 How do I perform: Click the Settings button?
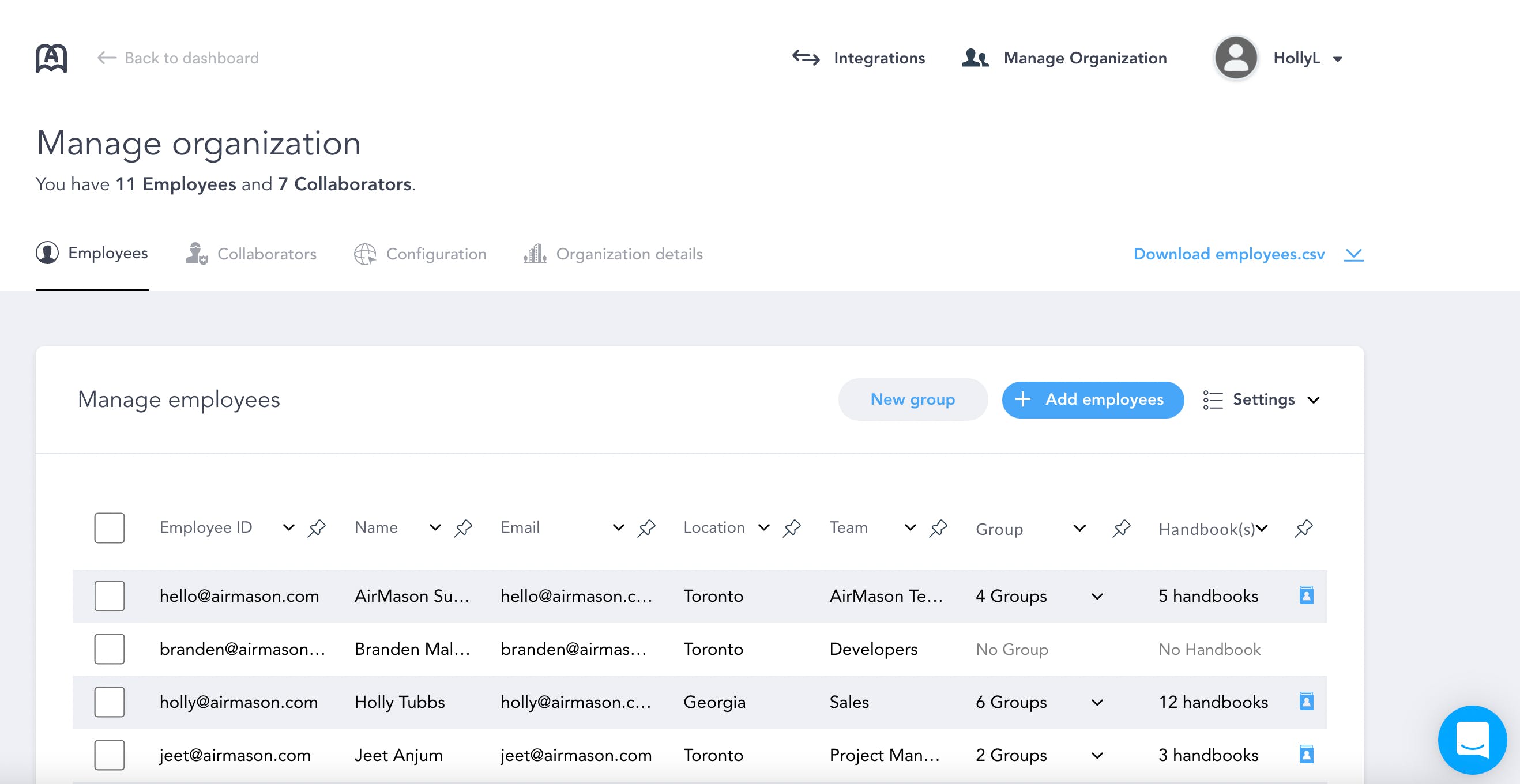coord(1262,400)
